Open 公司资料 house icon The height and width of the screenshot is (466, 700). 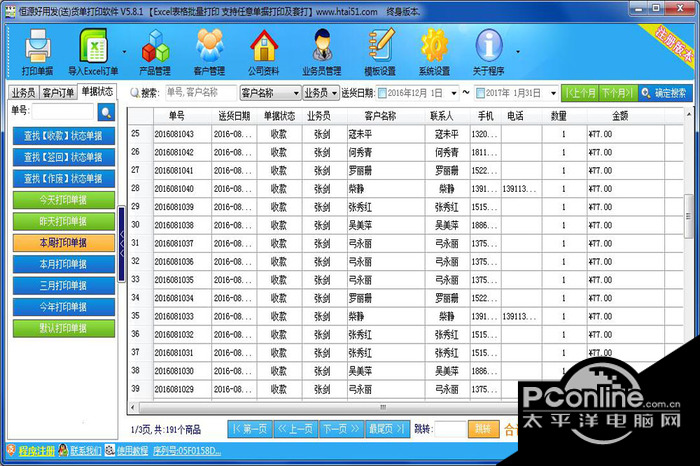click(264, 52)
